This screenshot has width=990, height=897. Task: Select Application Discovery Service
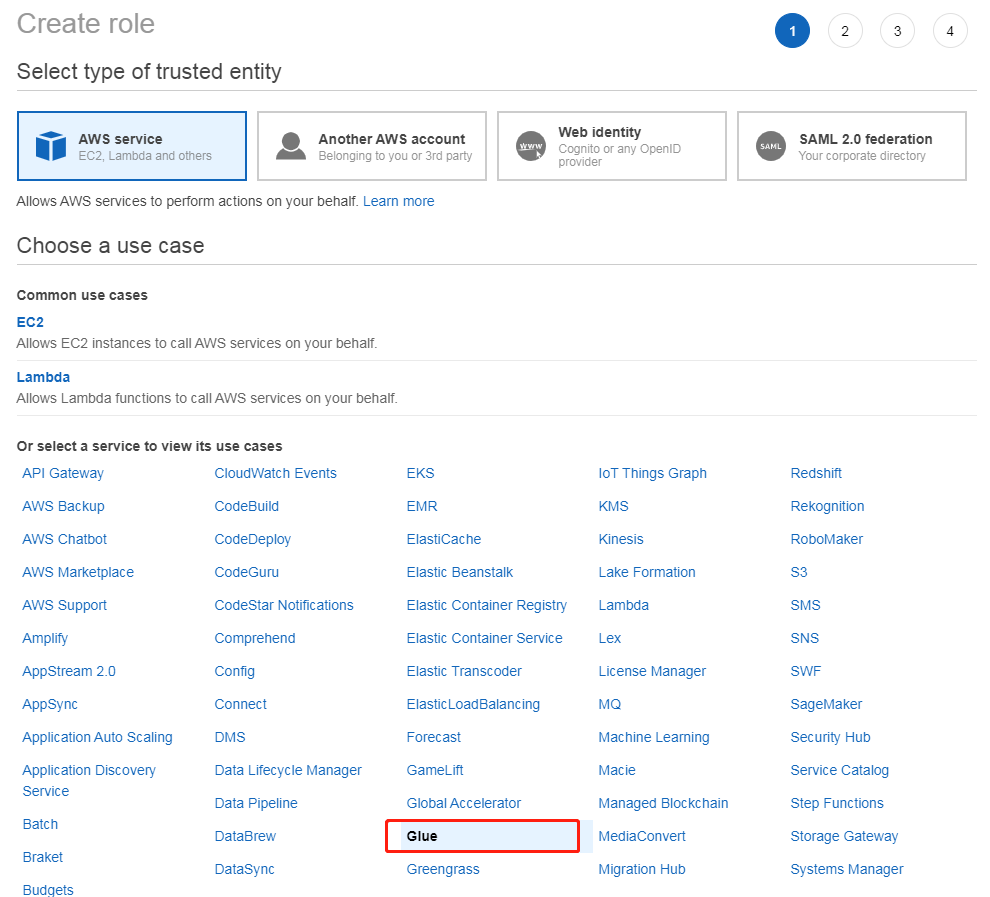point(89,780)
